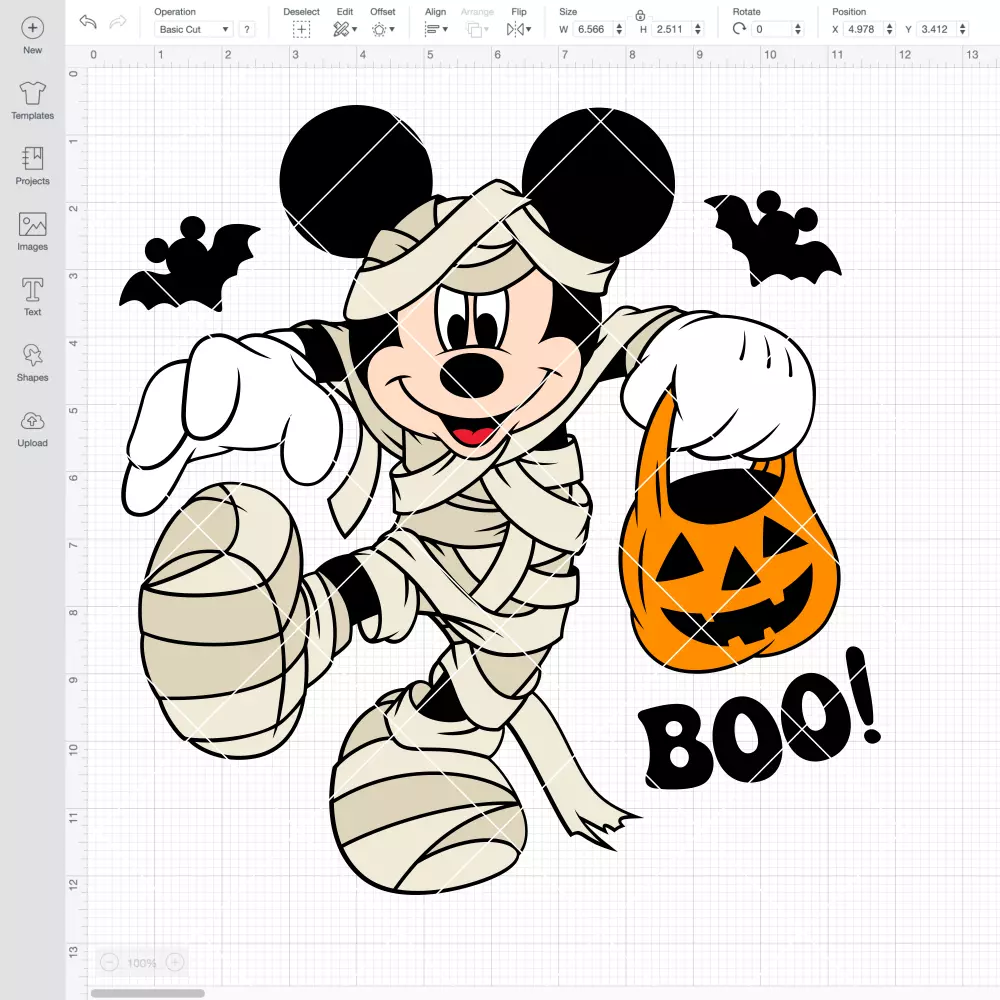
Task: Click the Undo arrow
Action: coord(88,22)
